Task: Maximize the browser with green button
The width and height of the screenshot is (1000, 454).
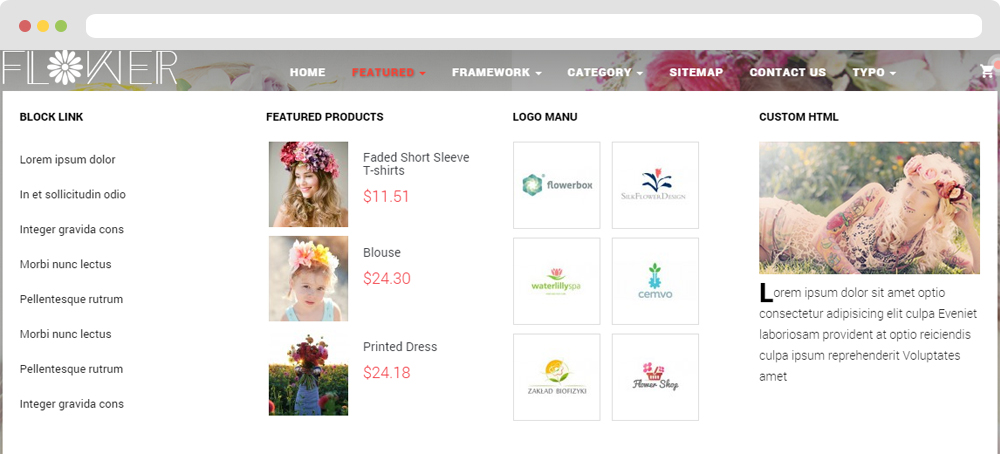Action: [x=61, y=26]
